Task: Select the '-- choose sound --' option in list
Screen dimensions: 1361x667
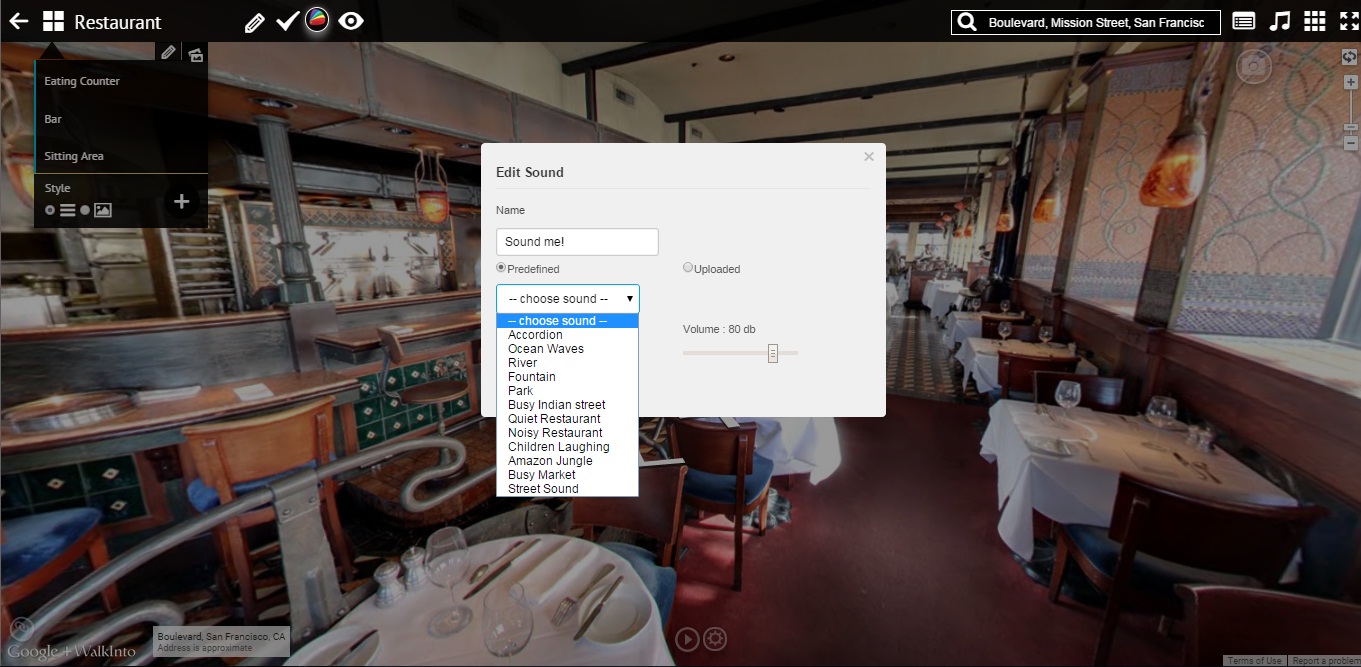Action: (567, 321)
